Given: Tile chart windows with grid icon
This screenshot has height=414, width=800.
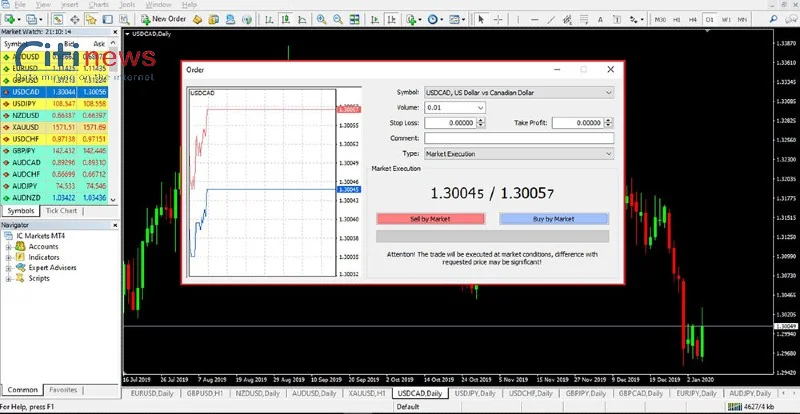Looking at the screenshot, I should pos(354,19).
